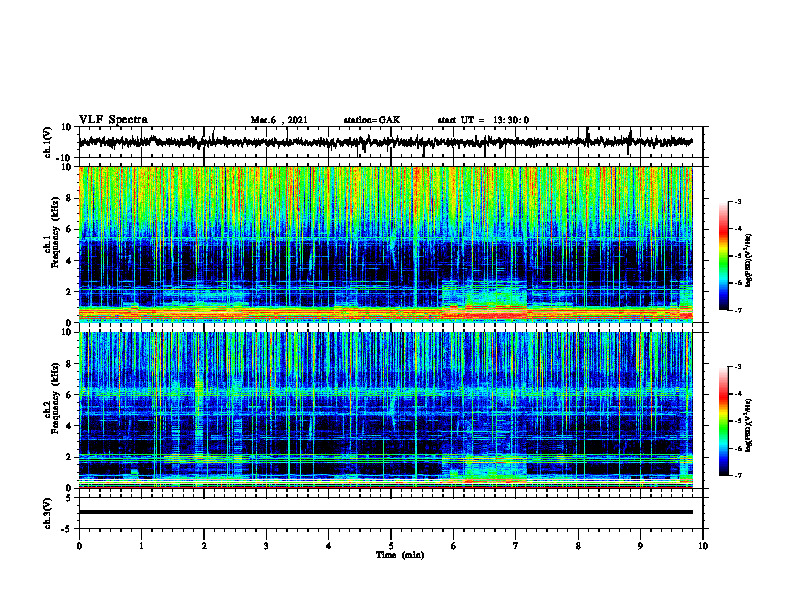792x612 pixels.
Task: Click the lower colorbar log(PSD) unit label
Action: [x=750, y=426]
